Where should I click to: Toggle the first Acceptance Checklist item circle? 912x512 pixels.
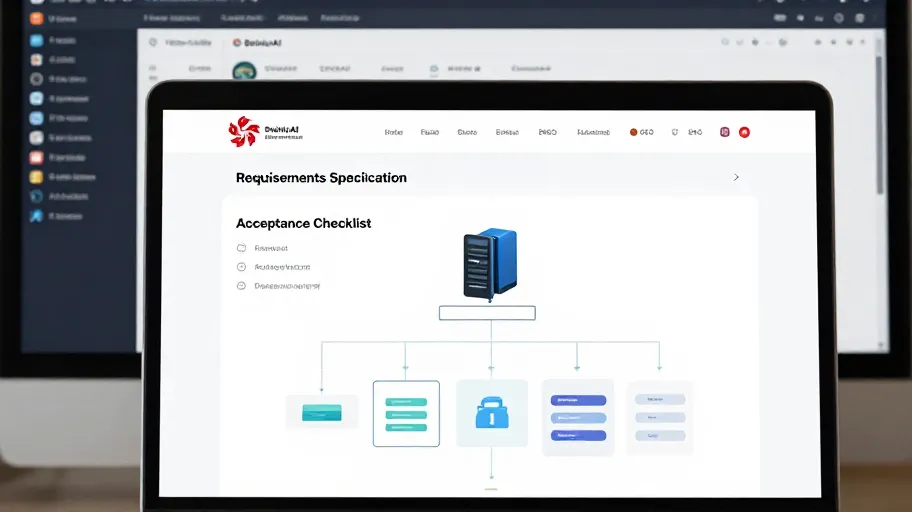(x=241, y=248)
